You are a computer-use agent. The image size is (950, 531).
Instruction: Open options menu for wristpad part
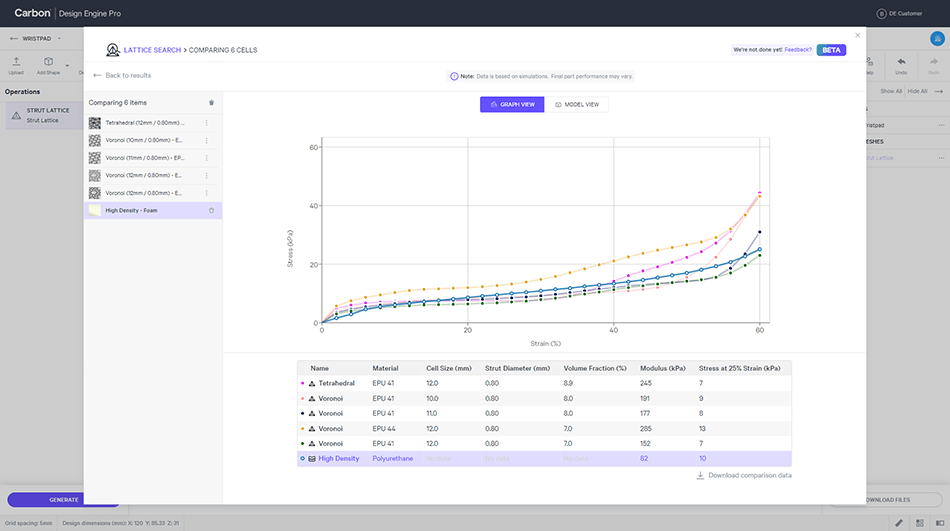pos(941,125)
